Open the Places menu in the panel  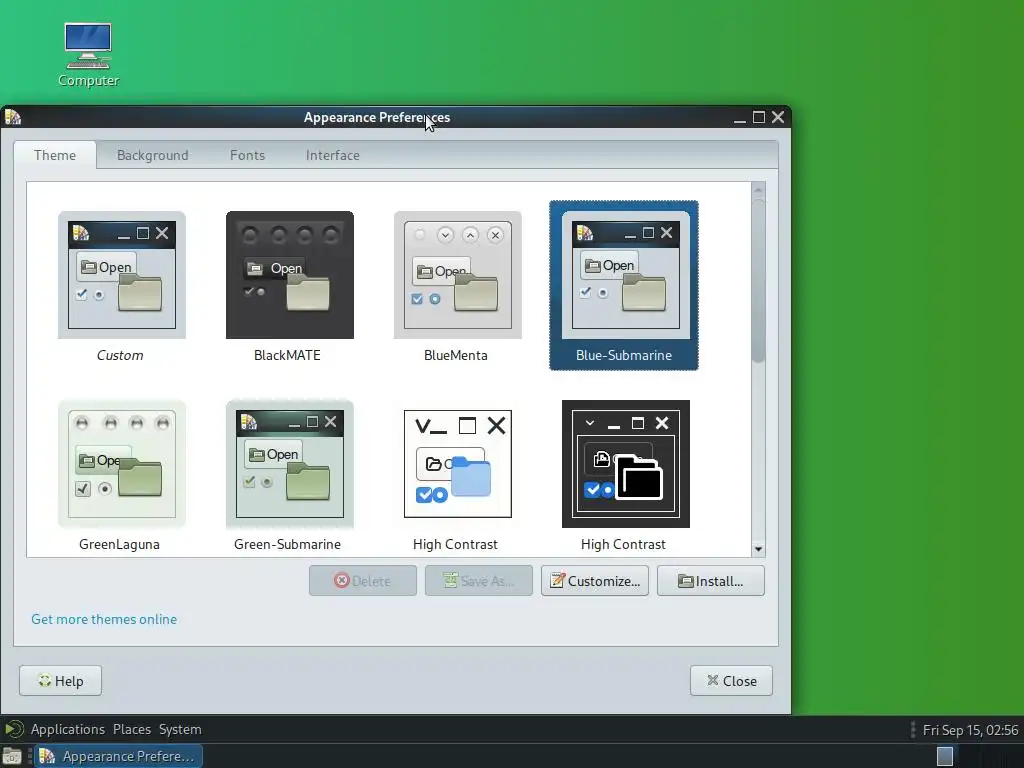132,729
